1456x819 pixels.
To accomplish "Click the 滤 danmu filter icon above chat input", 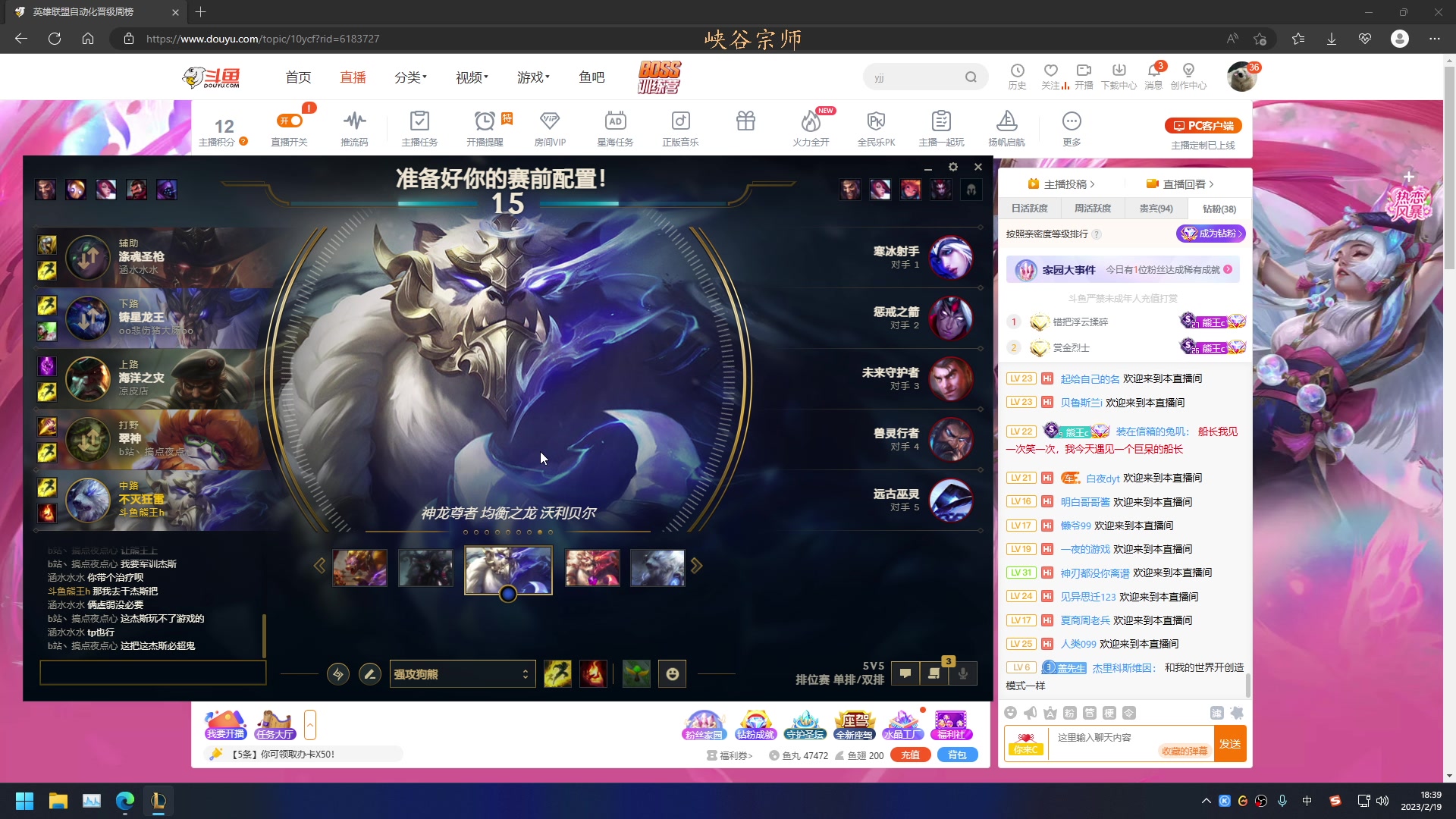I will [1218, 713].
